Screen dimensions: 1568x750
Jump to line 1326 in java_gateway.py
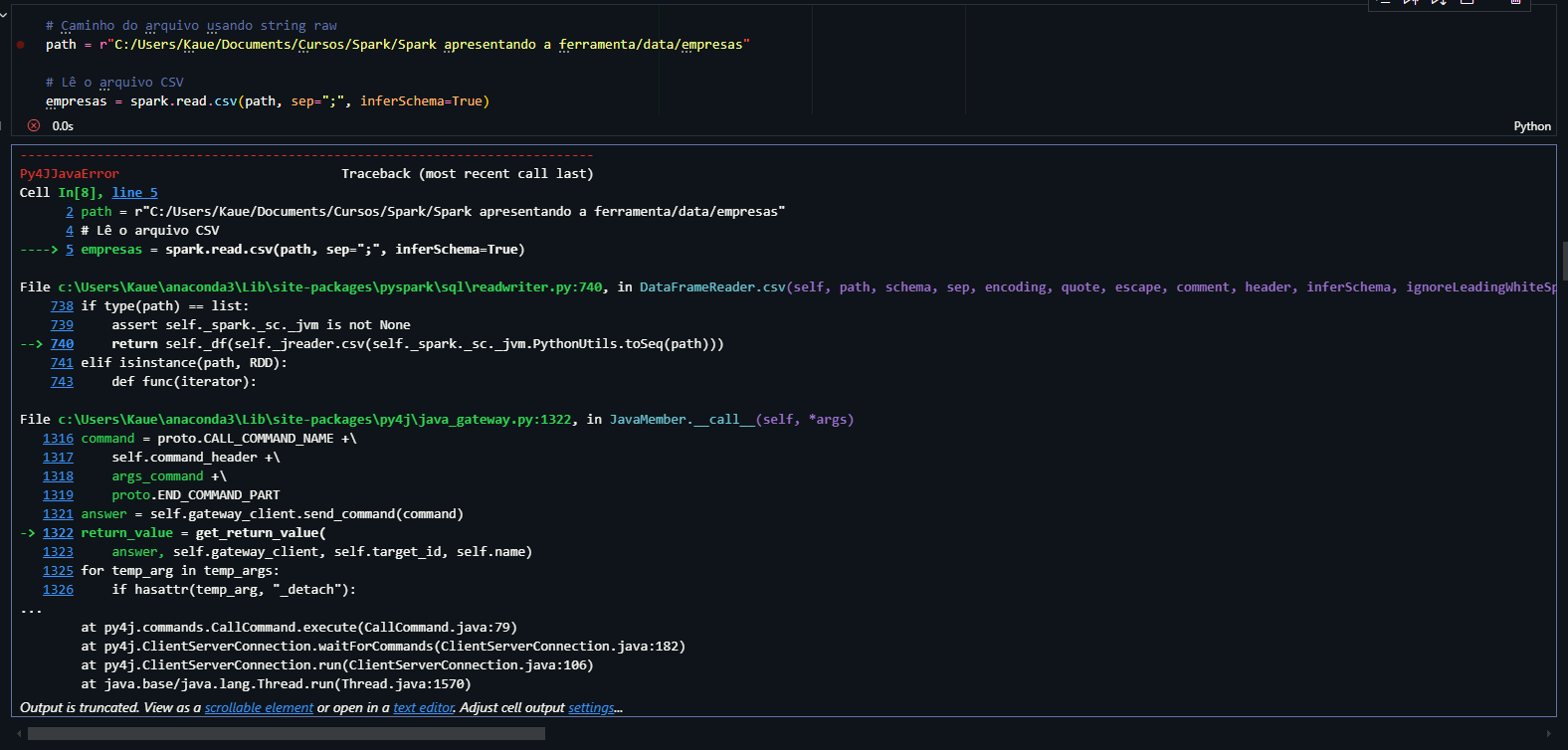[58, 590]
